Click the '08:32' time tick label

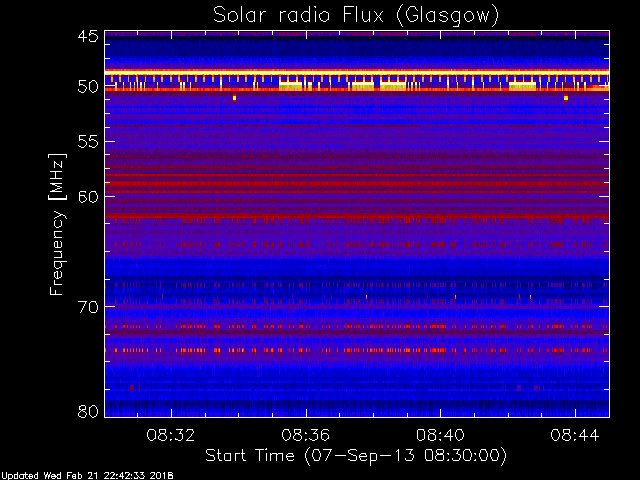(x=171, y=435)
